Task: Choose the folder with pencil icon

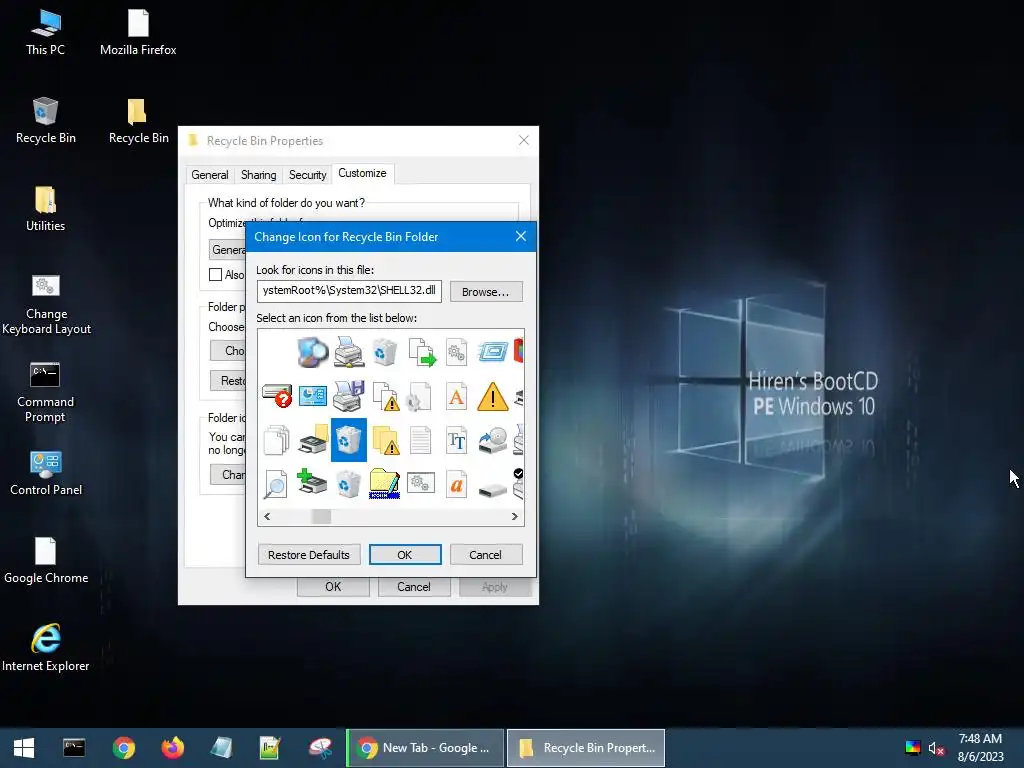Action: pyautogui.click(x=385, y=484)
